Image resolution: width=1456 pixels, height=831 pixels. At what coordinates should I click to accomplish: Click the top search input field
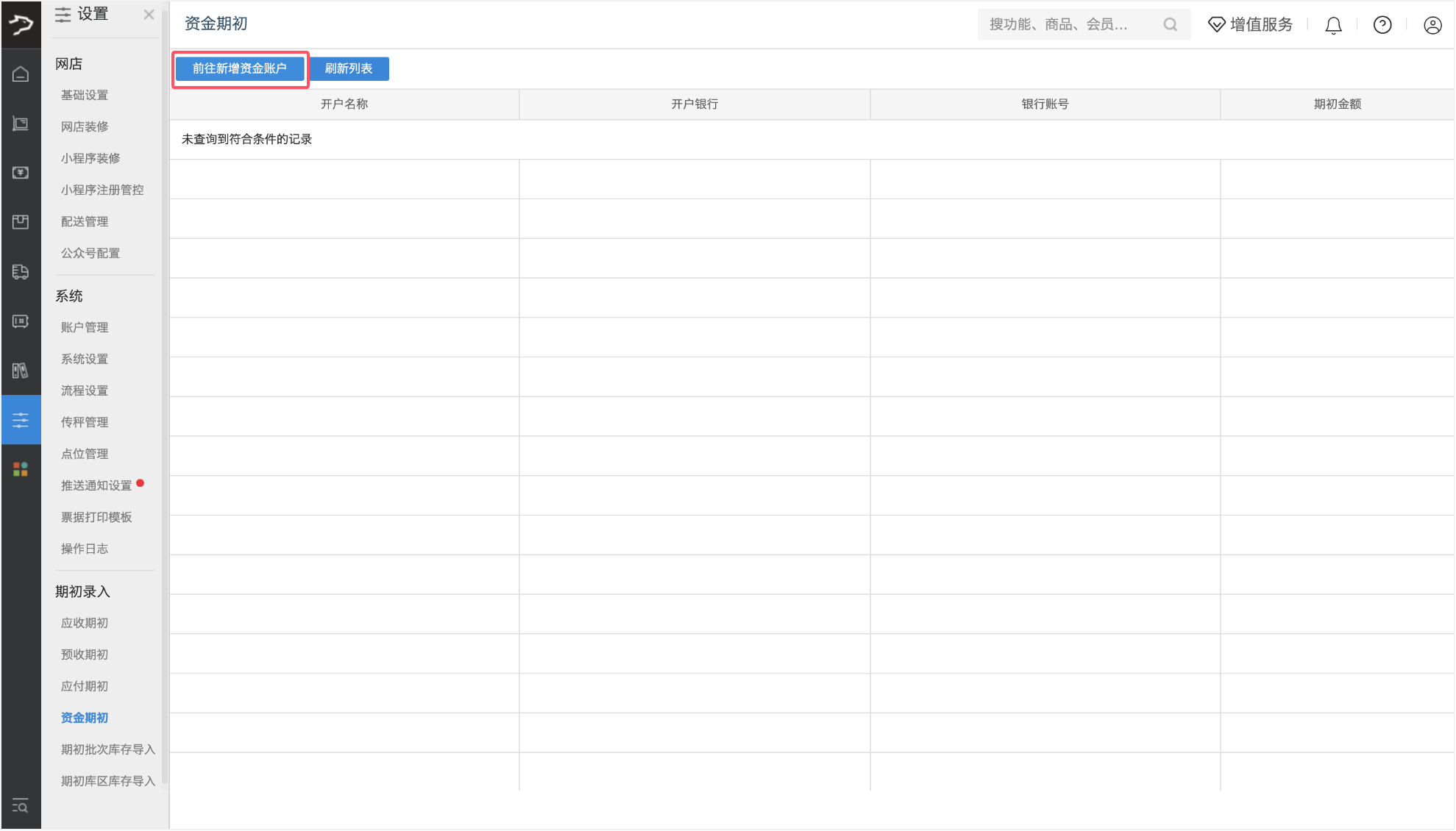[1067, 25]
